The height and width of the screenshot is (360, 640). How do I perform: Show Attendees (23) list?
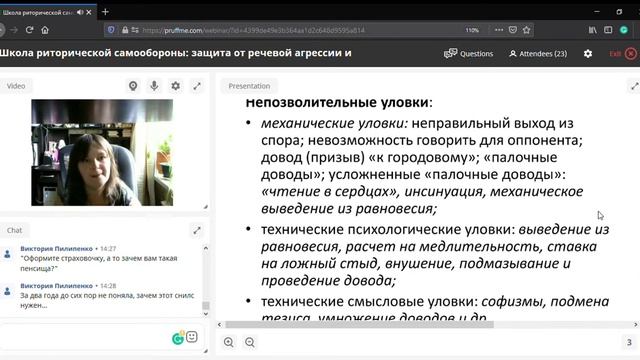(x=538, y=53)
